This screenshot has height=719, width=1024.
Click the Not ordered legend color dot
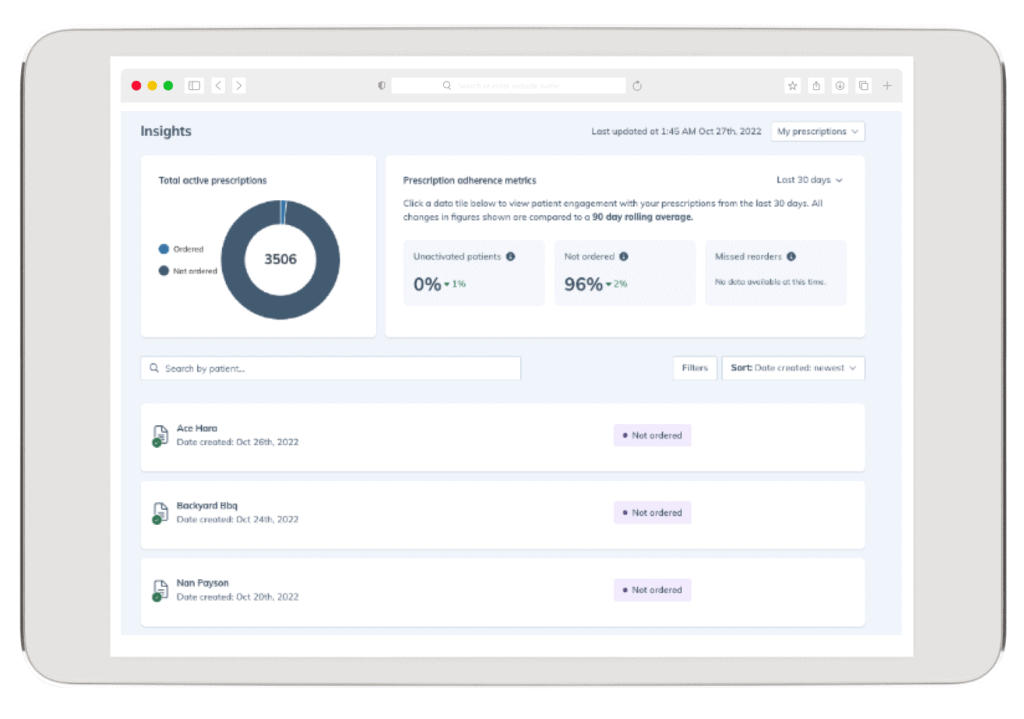[164, 270]
